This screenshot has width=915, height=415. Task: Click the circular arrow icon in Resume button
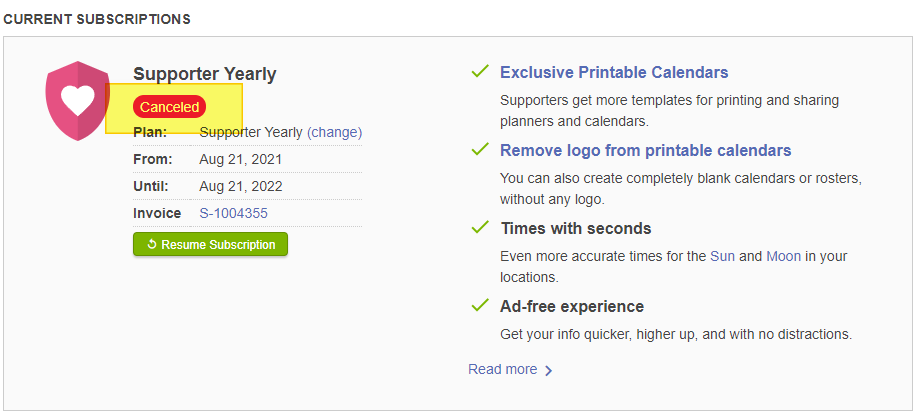click(152, 245)
